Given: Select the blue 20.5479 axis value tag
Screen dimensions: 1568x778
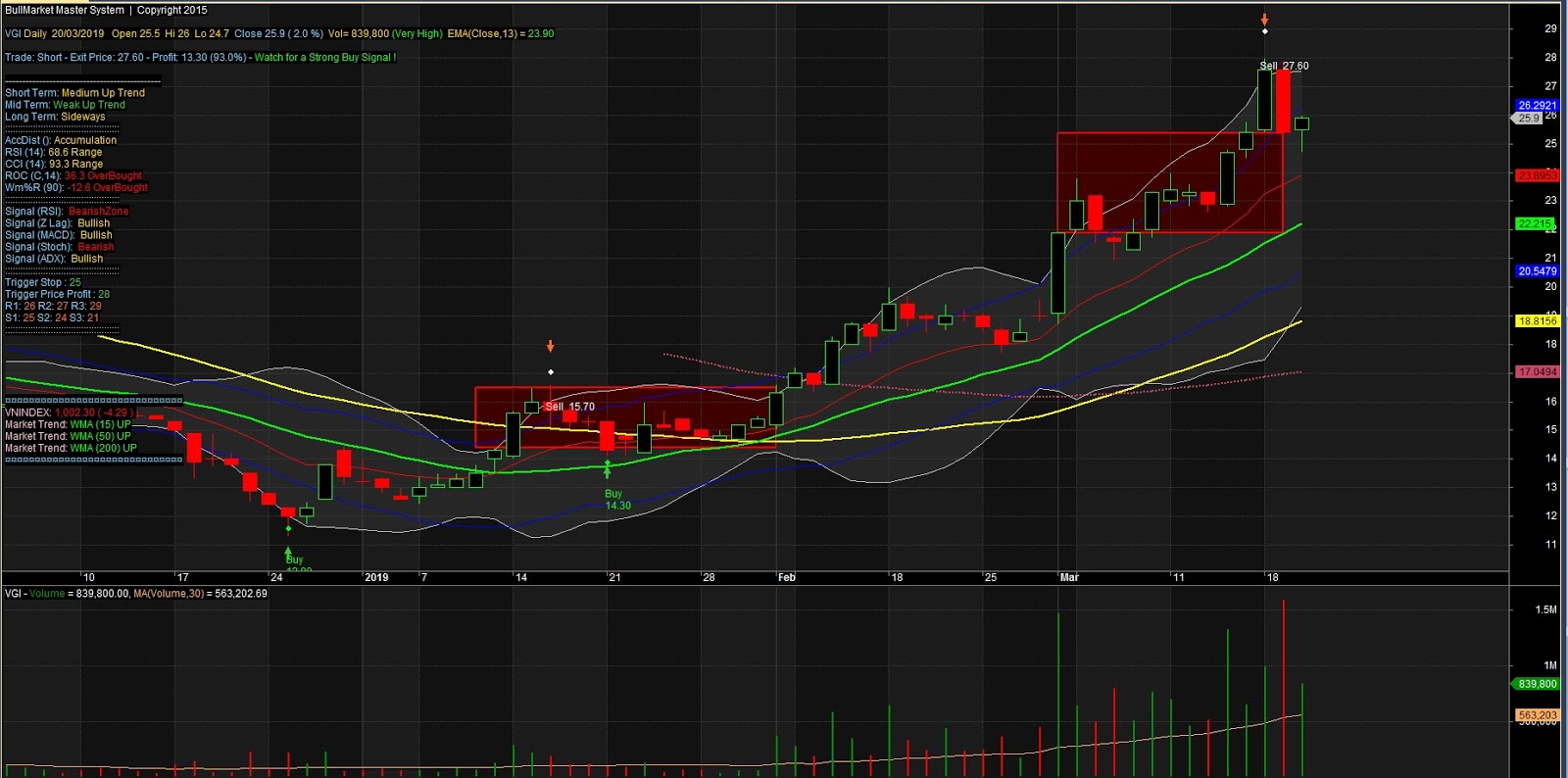Looking at the screenshot, I should pyautogui.click(x=1537, y=271).
